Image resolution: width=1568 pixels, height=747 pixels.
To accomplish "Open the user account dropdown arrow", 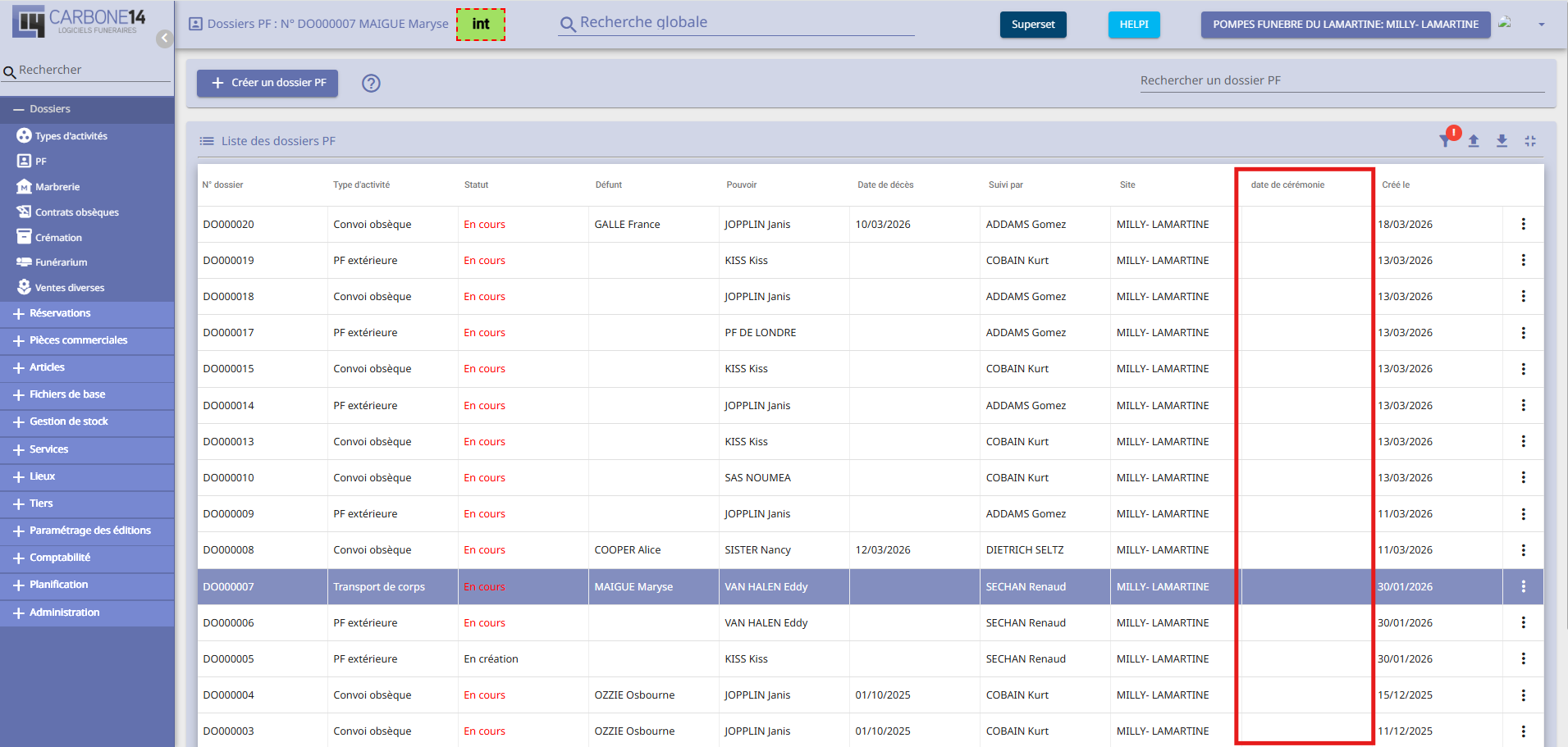I will pos(1542,25).
